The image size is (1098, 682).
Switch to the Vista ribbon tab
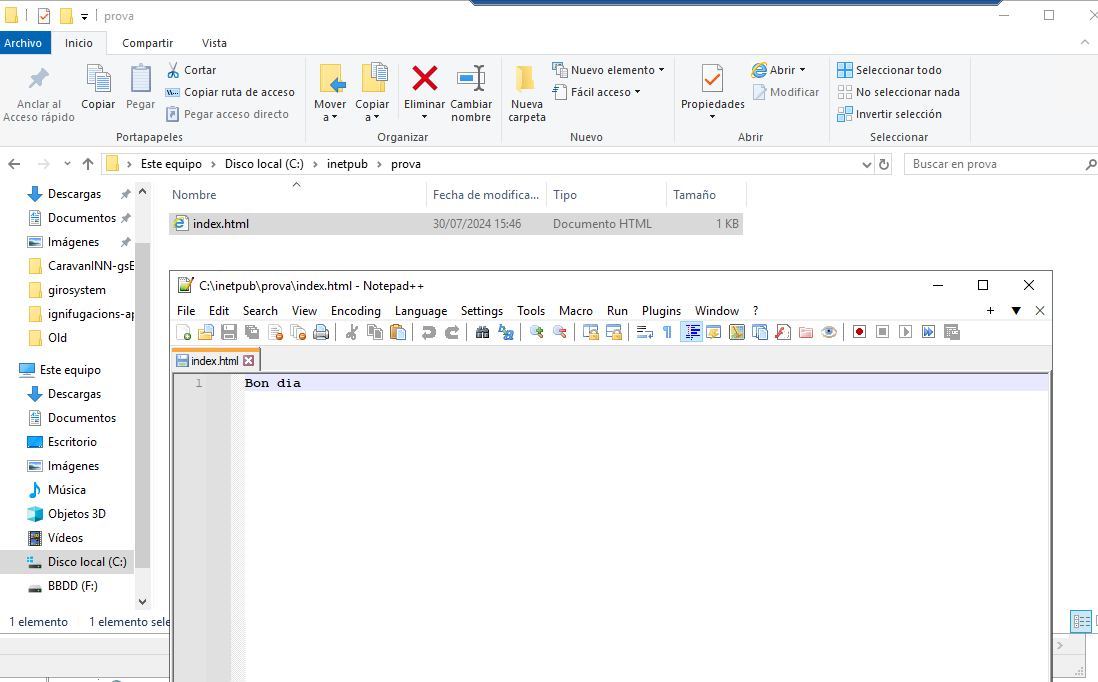(214, 43)
